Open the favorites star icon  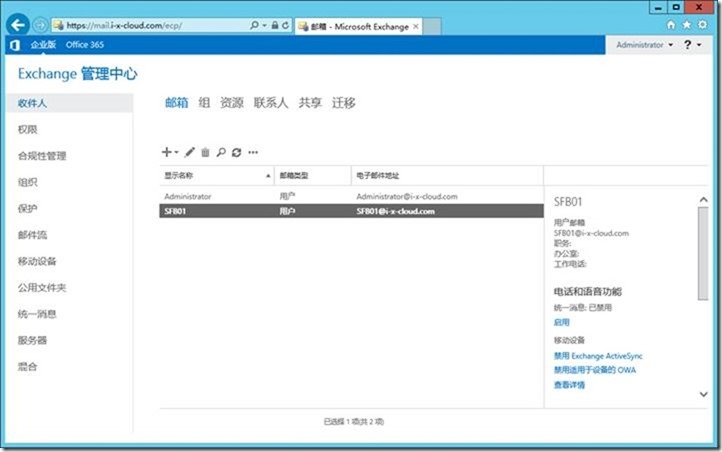click(687, 25)
